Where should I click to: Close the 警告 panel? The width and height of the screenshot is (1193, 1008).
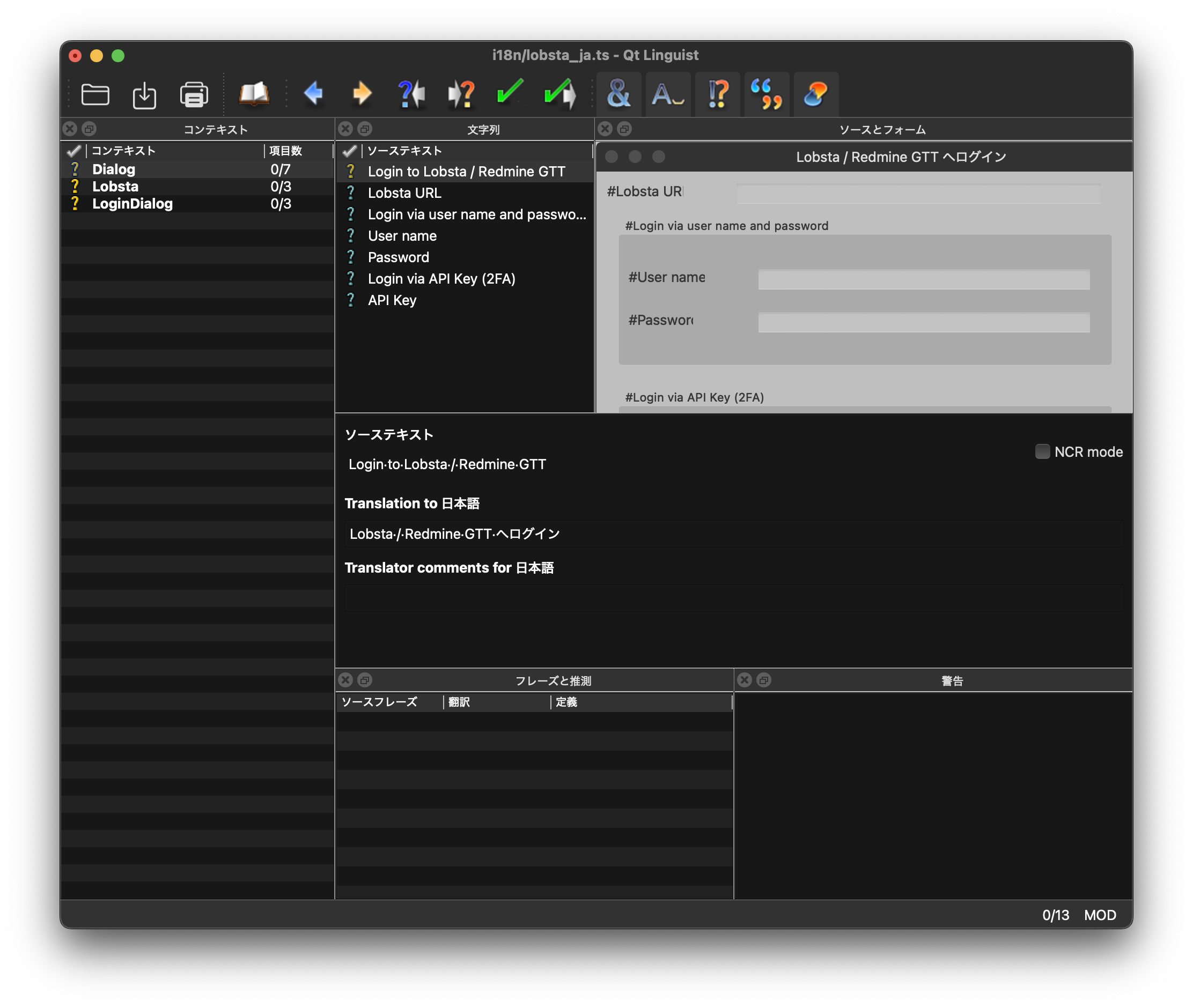[744, 680]
